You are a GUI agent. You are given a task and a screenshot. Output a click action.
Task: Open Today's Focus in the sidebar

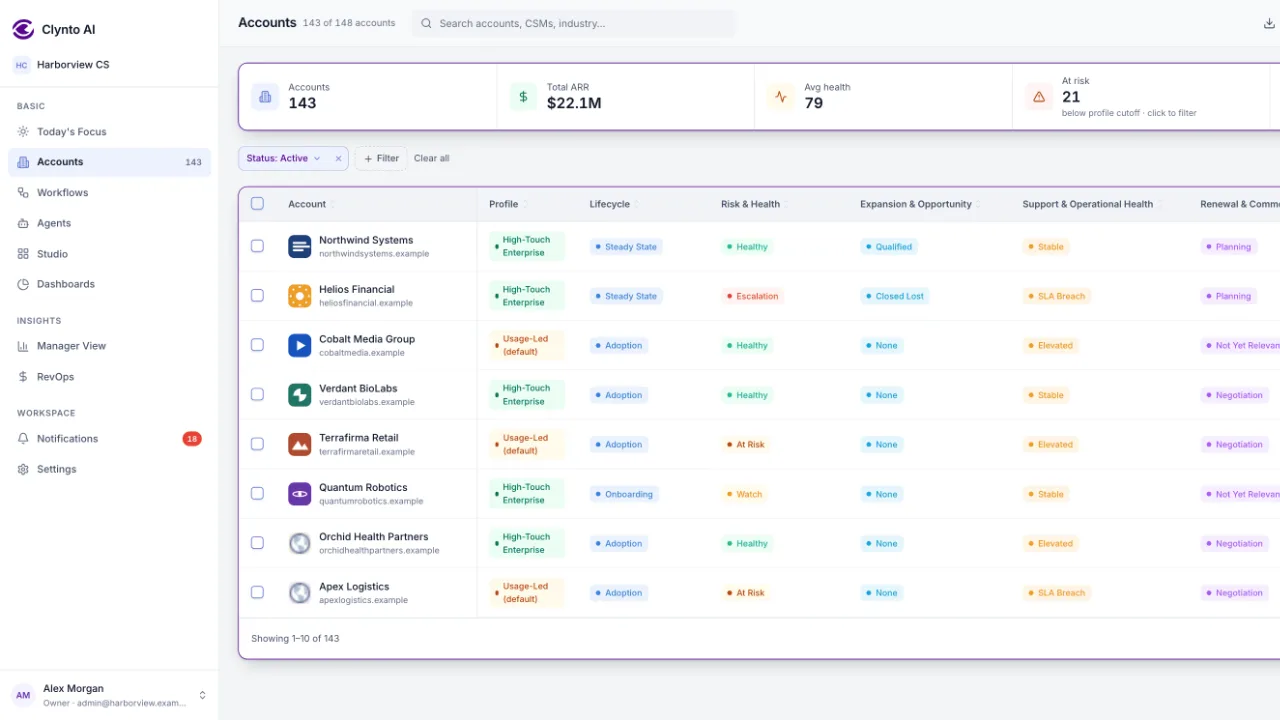[109, 132]
